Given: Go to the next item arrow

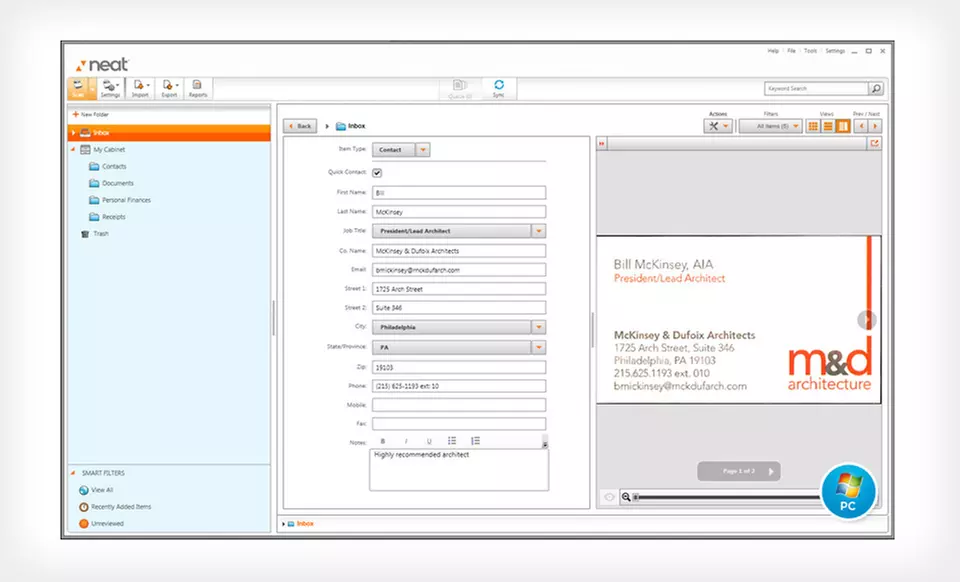Looking at the screenshot, I should (x=875, y=126).
